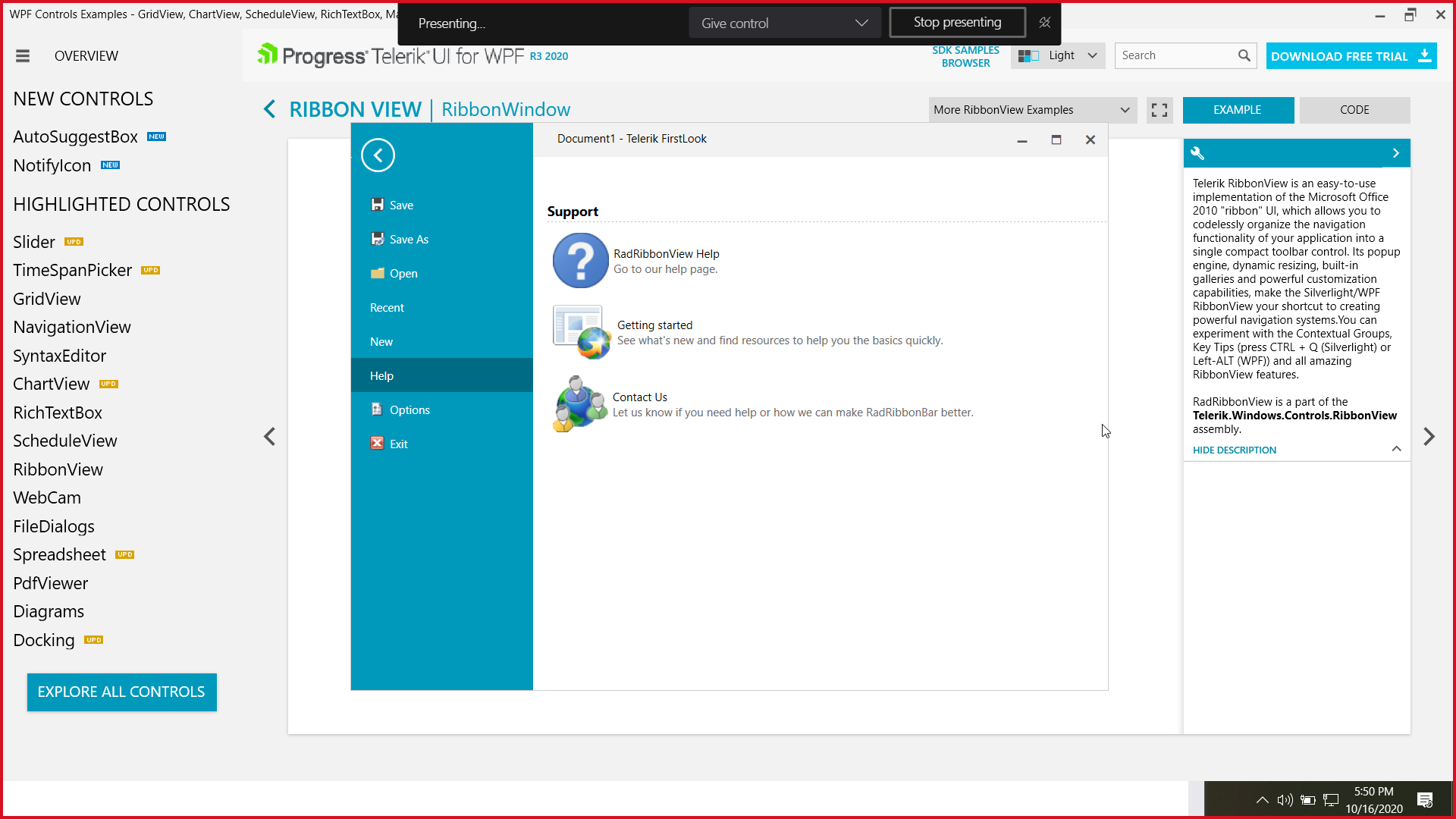This screenshot has width=1456, height=819.
Task: Toggle fullscreen example view icon
Action: (x=1159, y=110)
